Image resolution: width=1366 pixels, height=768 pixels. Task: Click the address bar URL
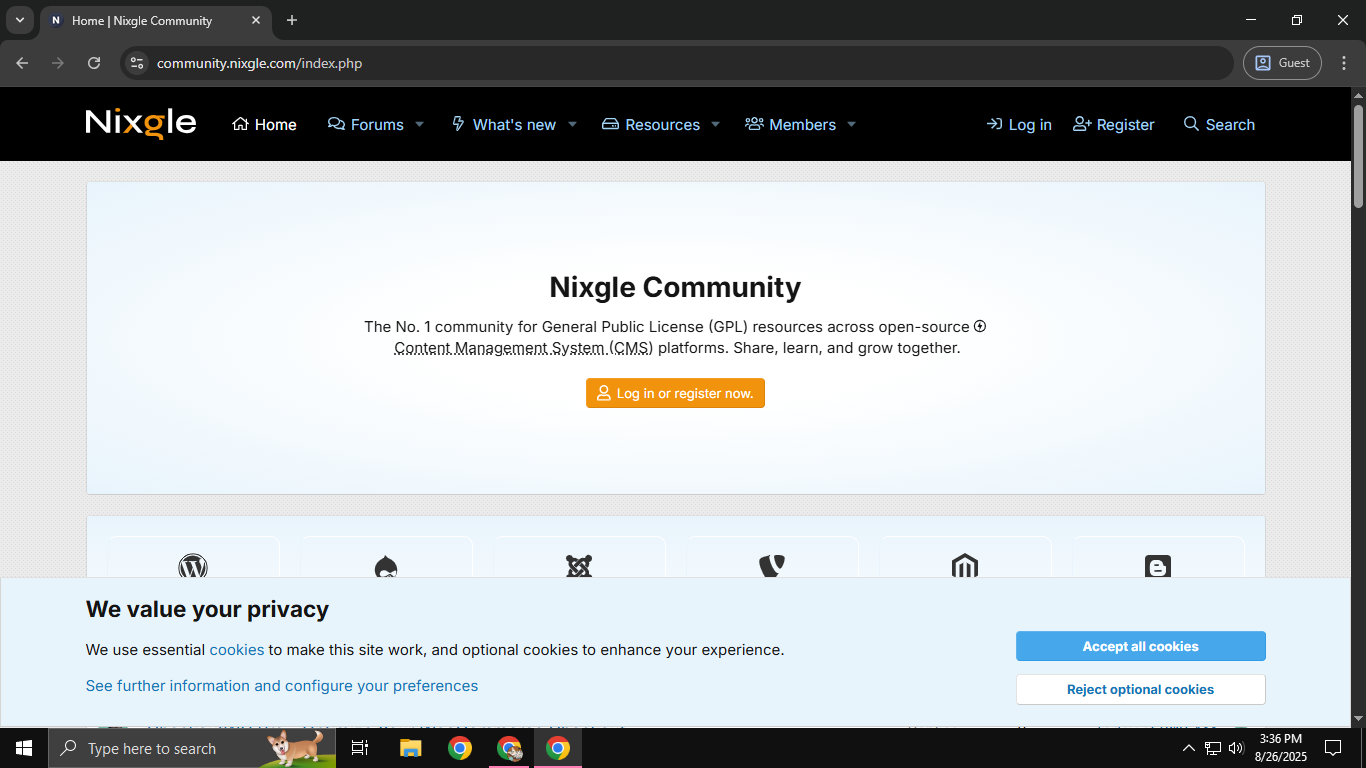pos(259,63)
